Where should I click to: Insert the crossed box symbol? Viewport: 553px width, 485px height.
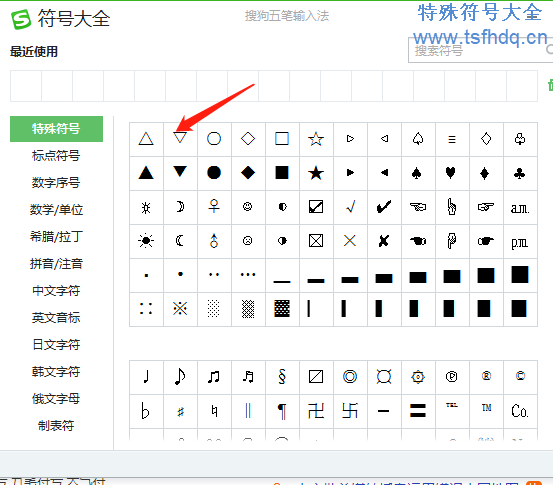click(316, 241)
